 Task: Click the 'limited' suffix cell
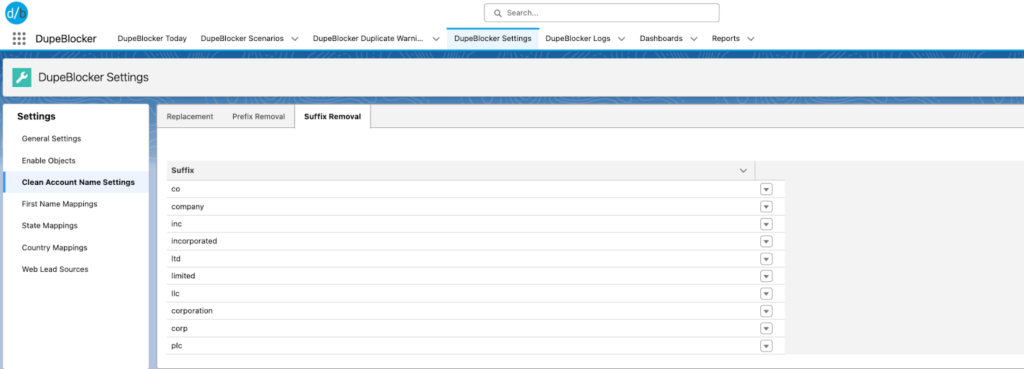[460, 276]
